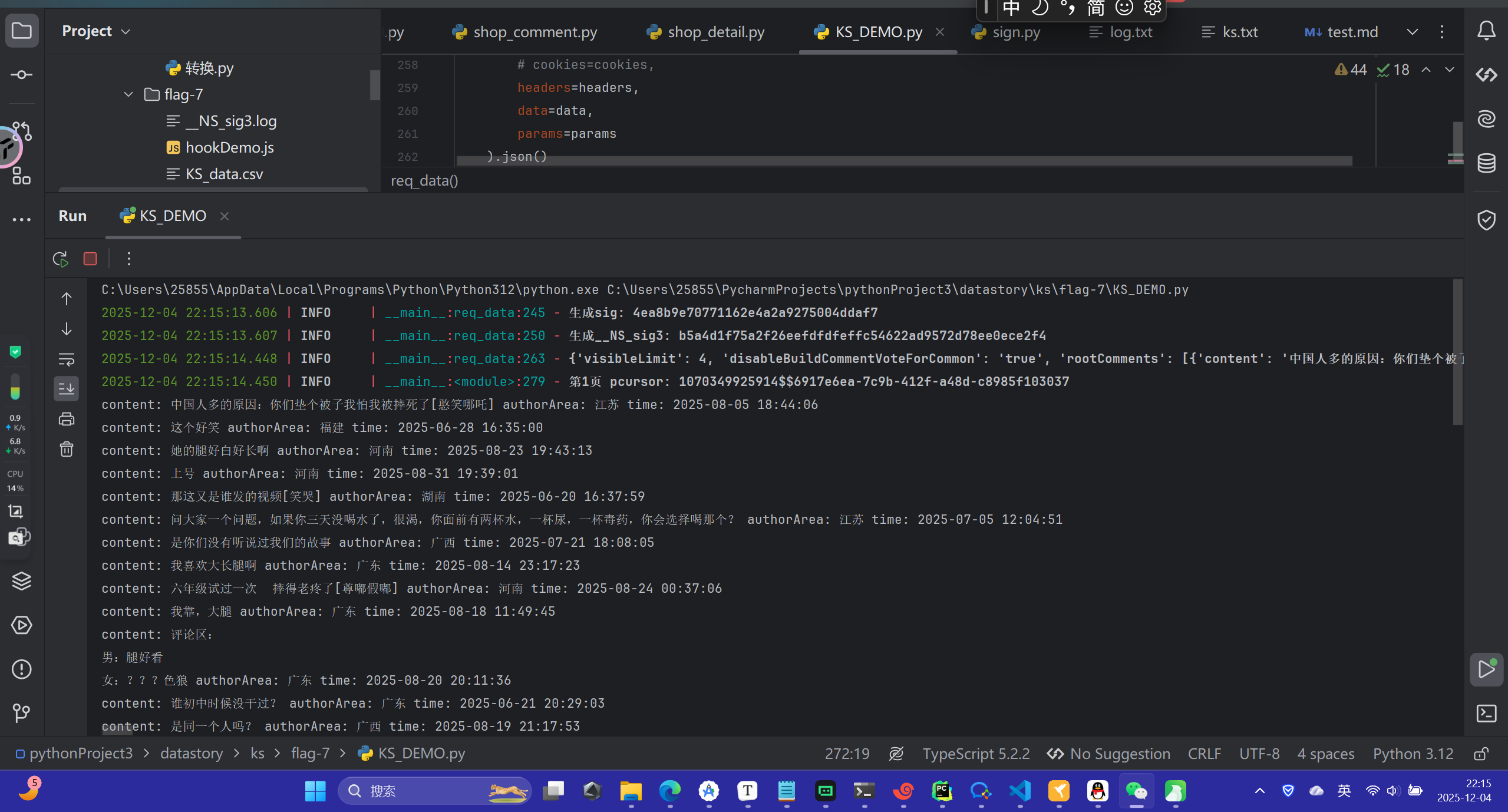Open the Commit tool window

pos(22,75)
